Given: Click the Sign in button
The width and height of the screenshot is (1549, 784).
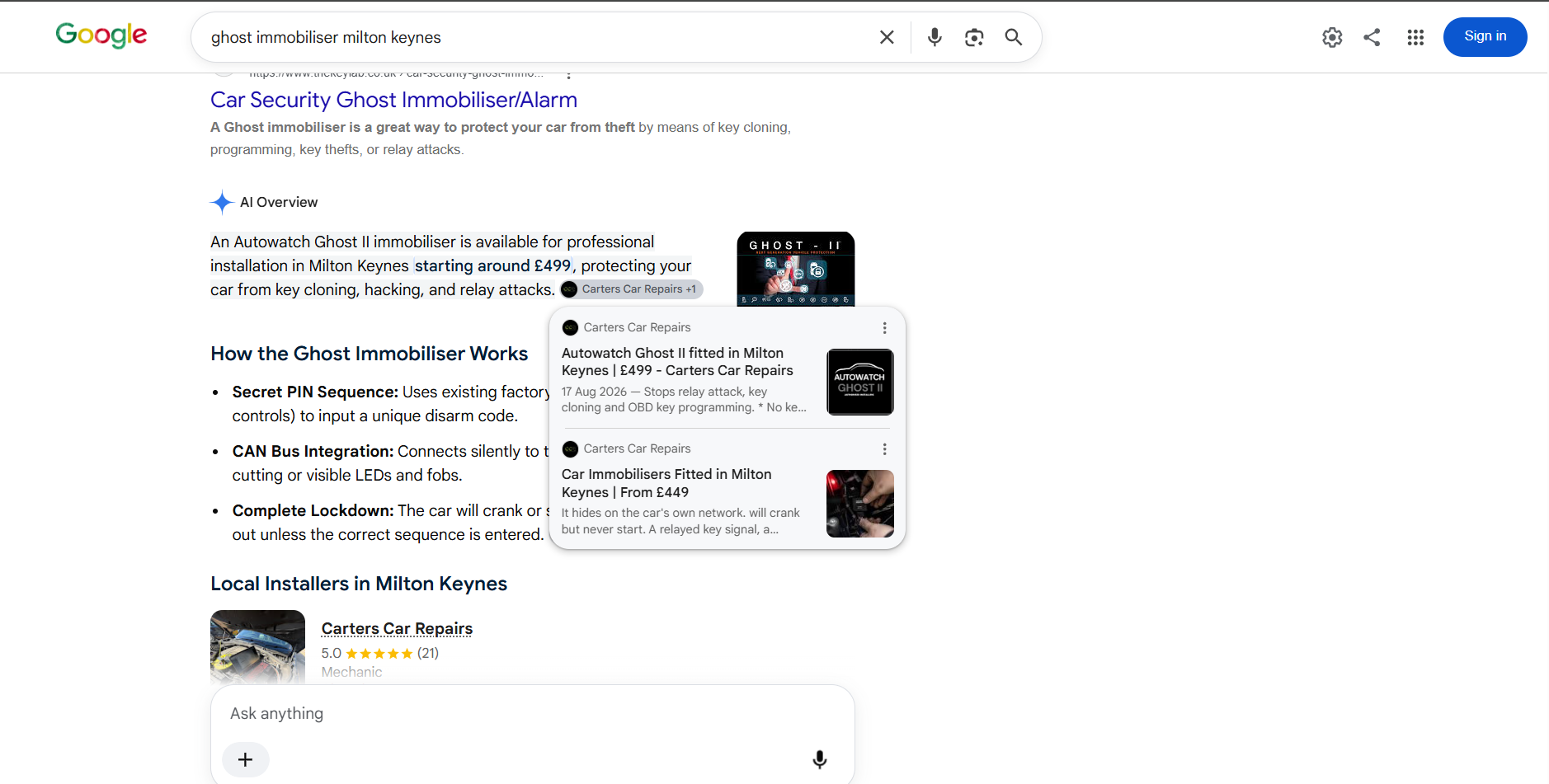Looking at the screenshot, I should coord(1485,37).
